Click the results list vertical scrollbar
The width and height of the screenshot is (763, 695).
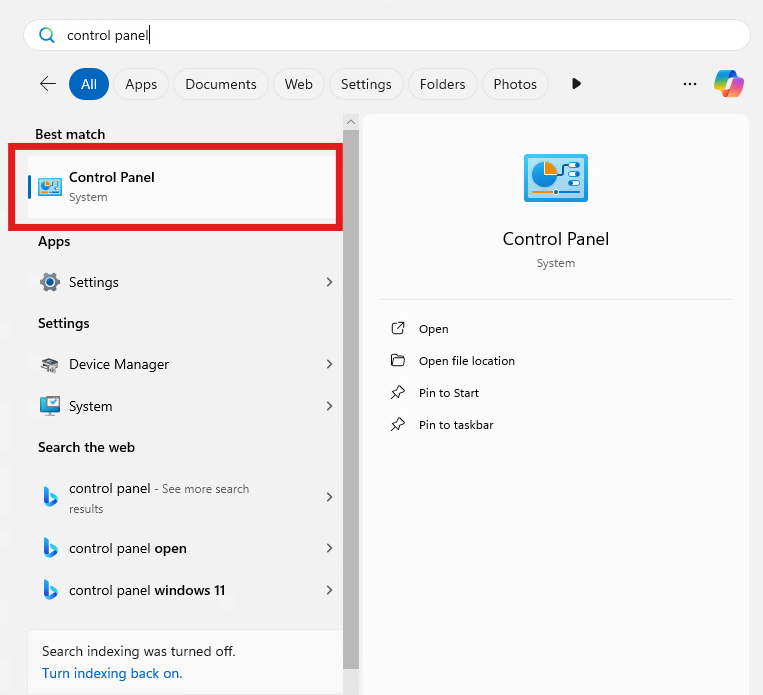click(350, 400)
